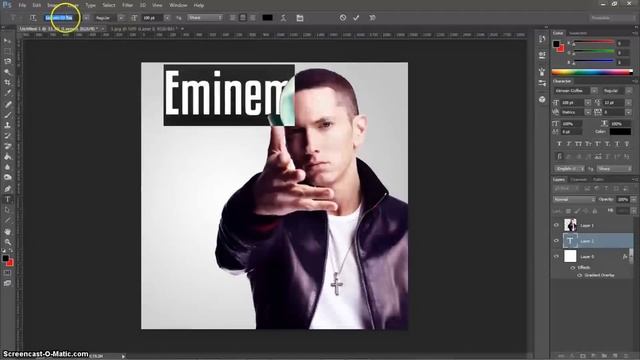
Task: Open kerning Metrics dropdown
Action: pyautogui.click(x=588, y=112)
